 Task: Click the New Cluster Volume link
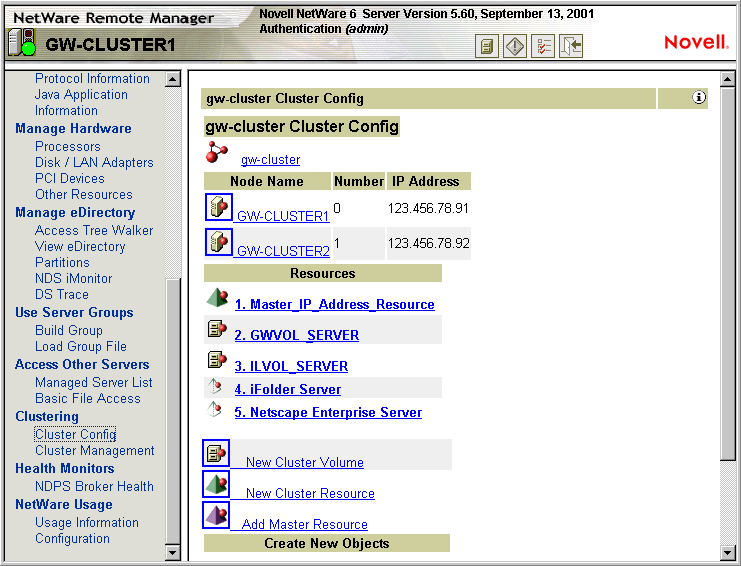click(x=305, y=462)
